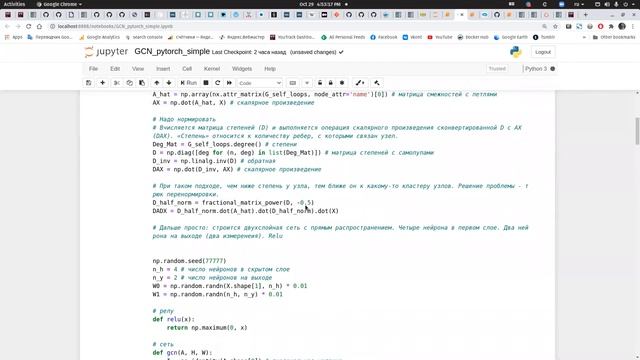Click the line np.random.seed(77777)
Screen dimensions: 640x360
coord(189,261)
